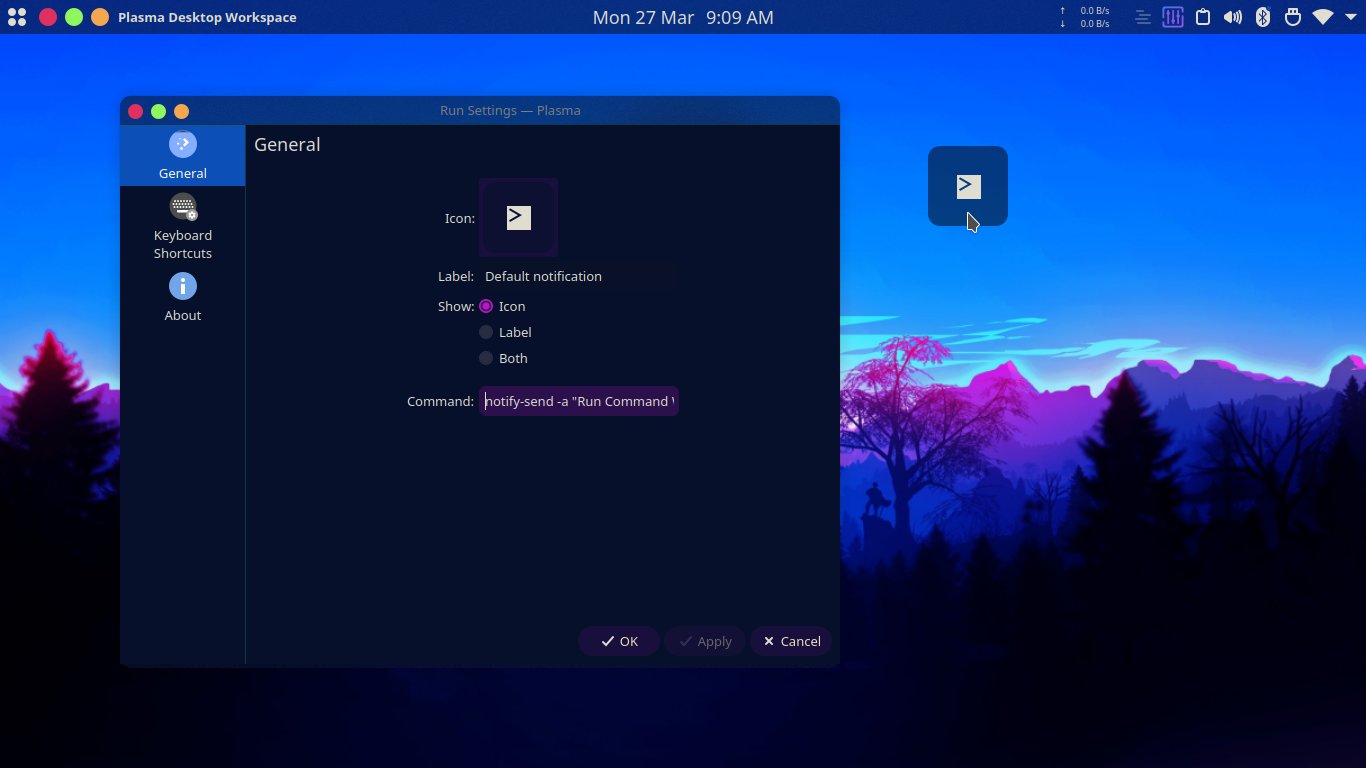This screenshot has width=1366, height=768.
Task: Open the removable devices tray icon
Action: [x=1293, y=17]
